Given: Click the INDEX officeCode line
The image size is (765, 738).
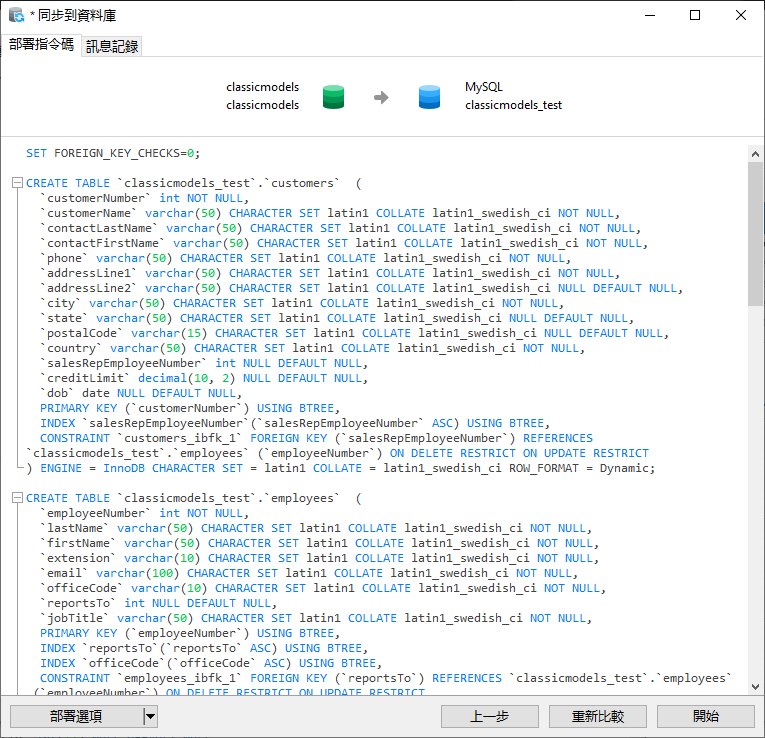Looking at the screenshot, I should [211, 663].
